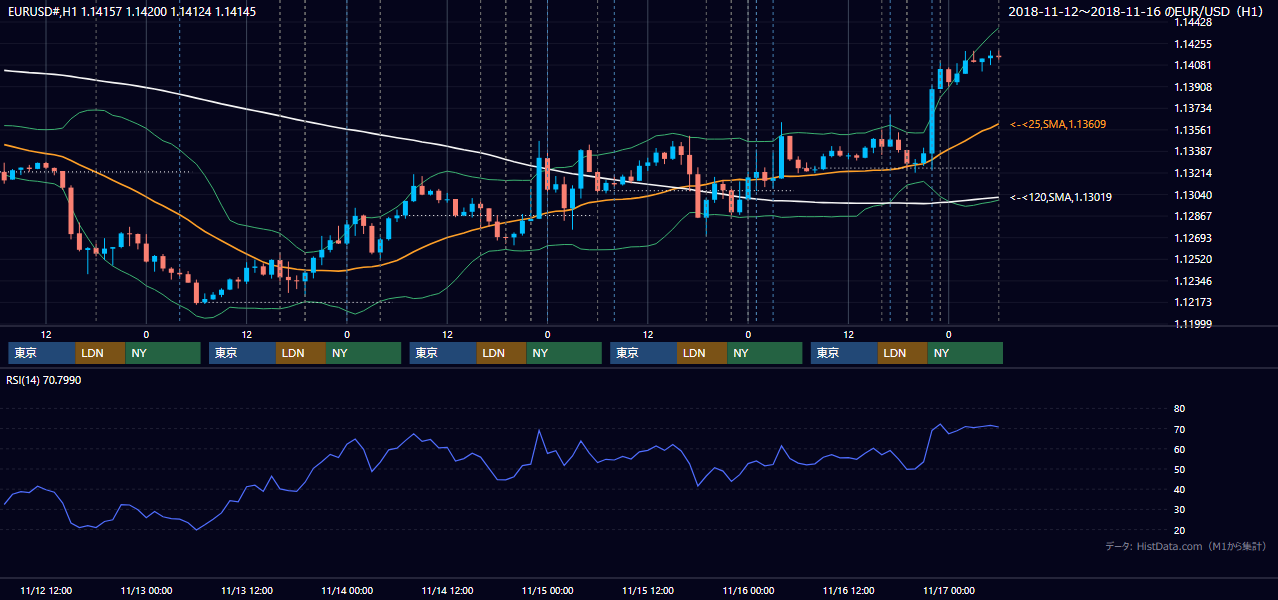Screen dimensions: 1278x600
Task: Click the RSI level 80 label
Action: tap(1179, 409)
